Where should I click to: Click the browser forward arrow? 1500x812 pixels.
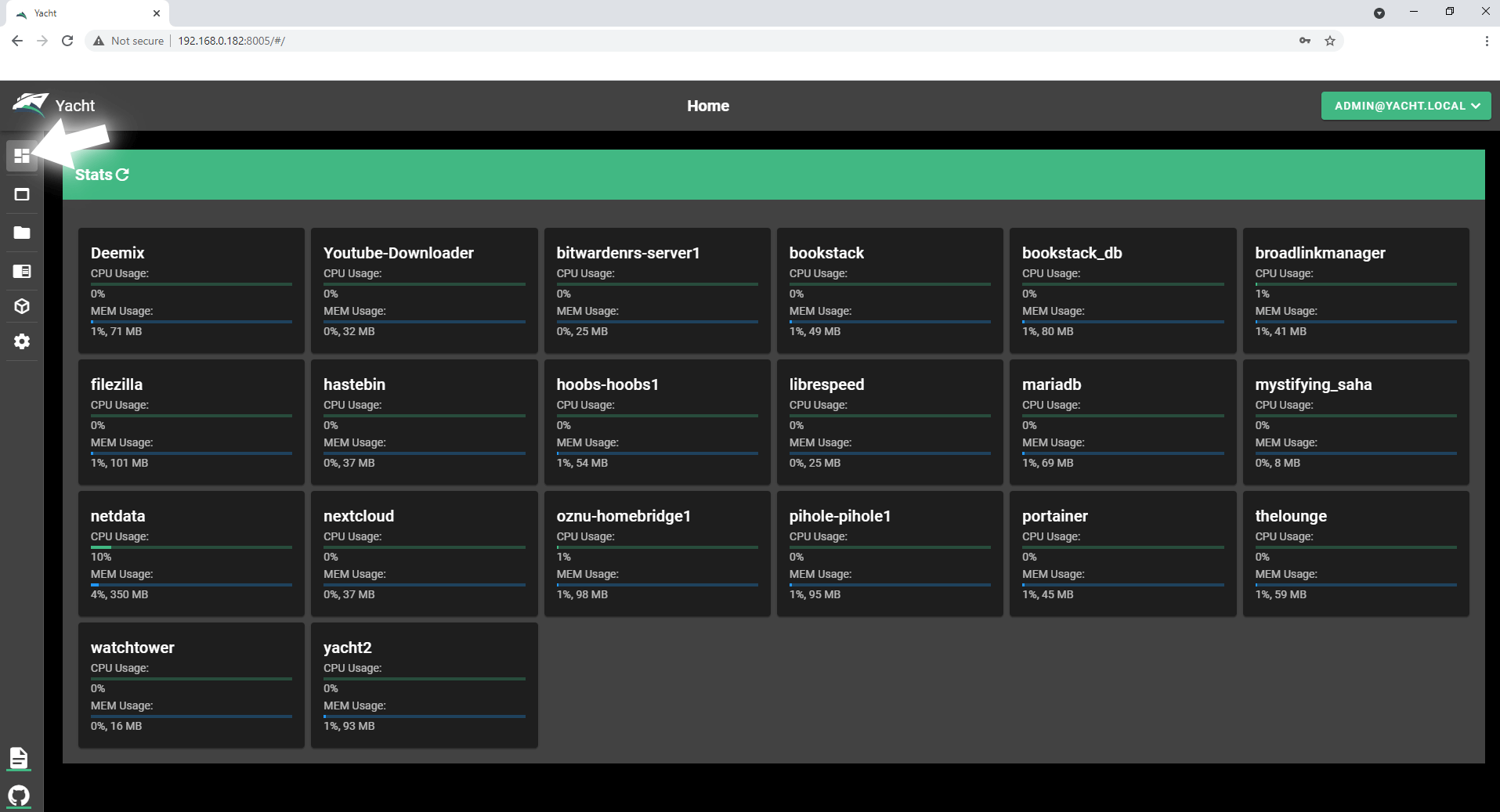42,41
